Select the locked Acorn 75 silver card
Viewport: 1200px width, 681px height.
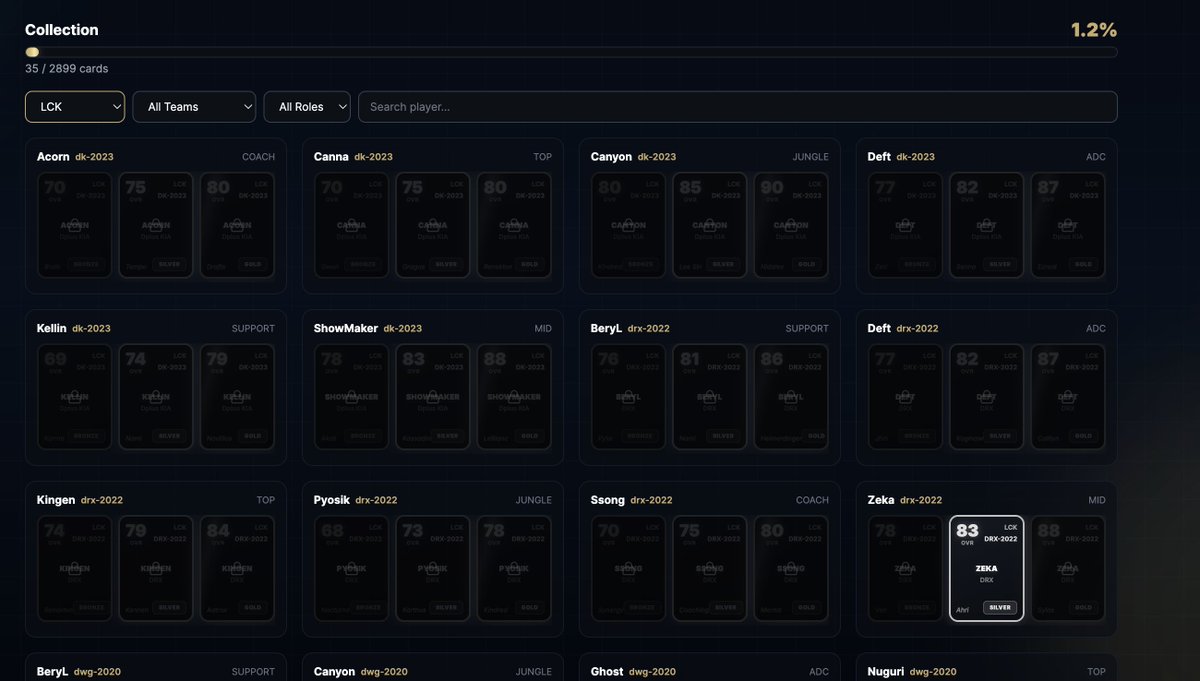[156, 226]
